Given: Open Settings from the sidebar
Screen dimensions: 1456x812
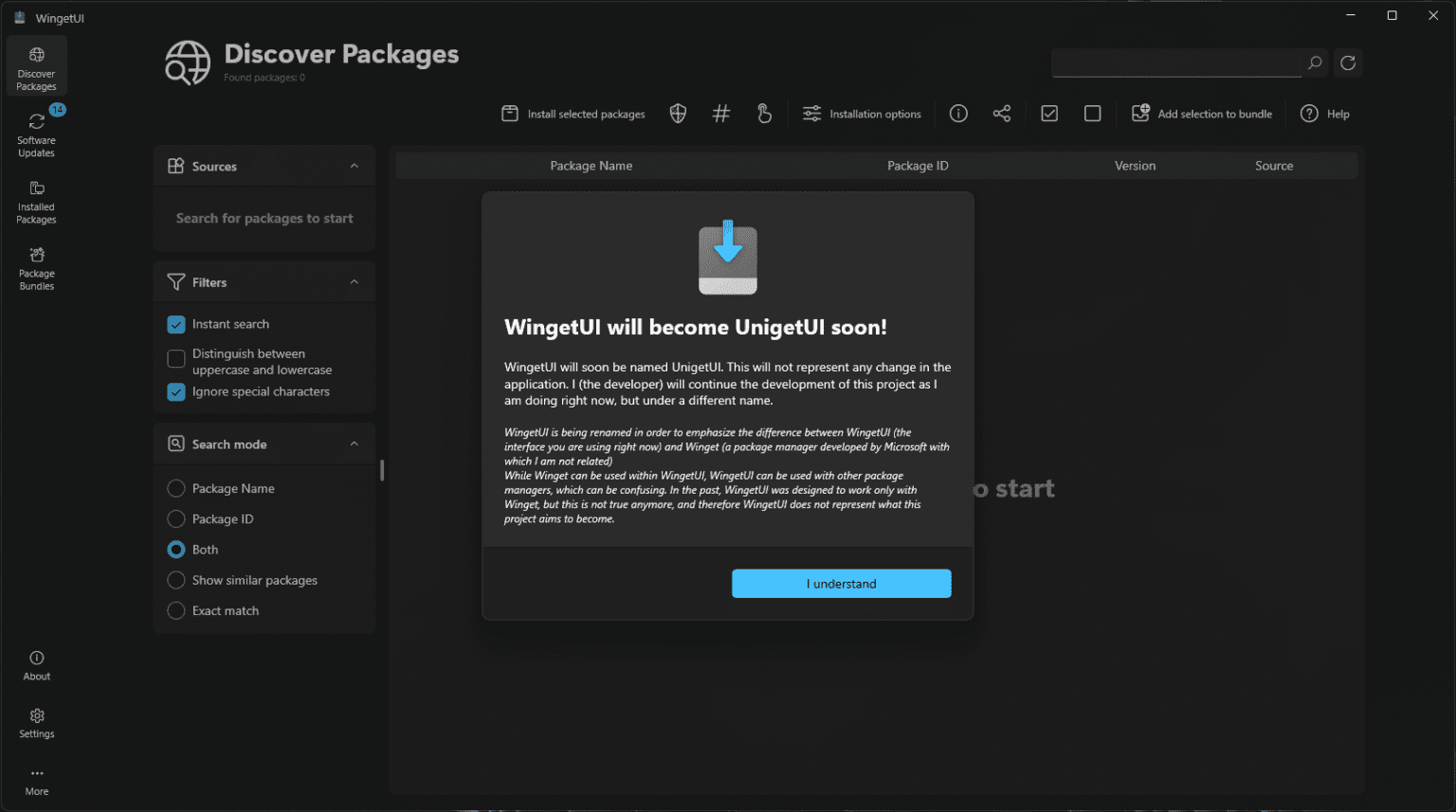Looking at the screenshot, I should pos(36,722).
